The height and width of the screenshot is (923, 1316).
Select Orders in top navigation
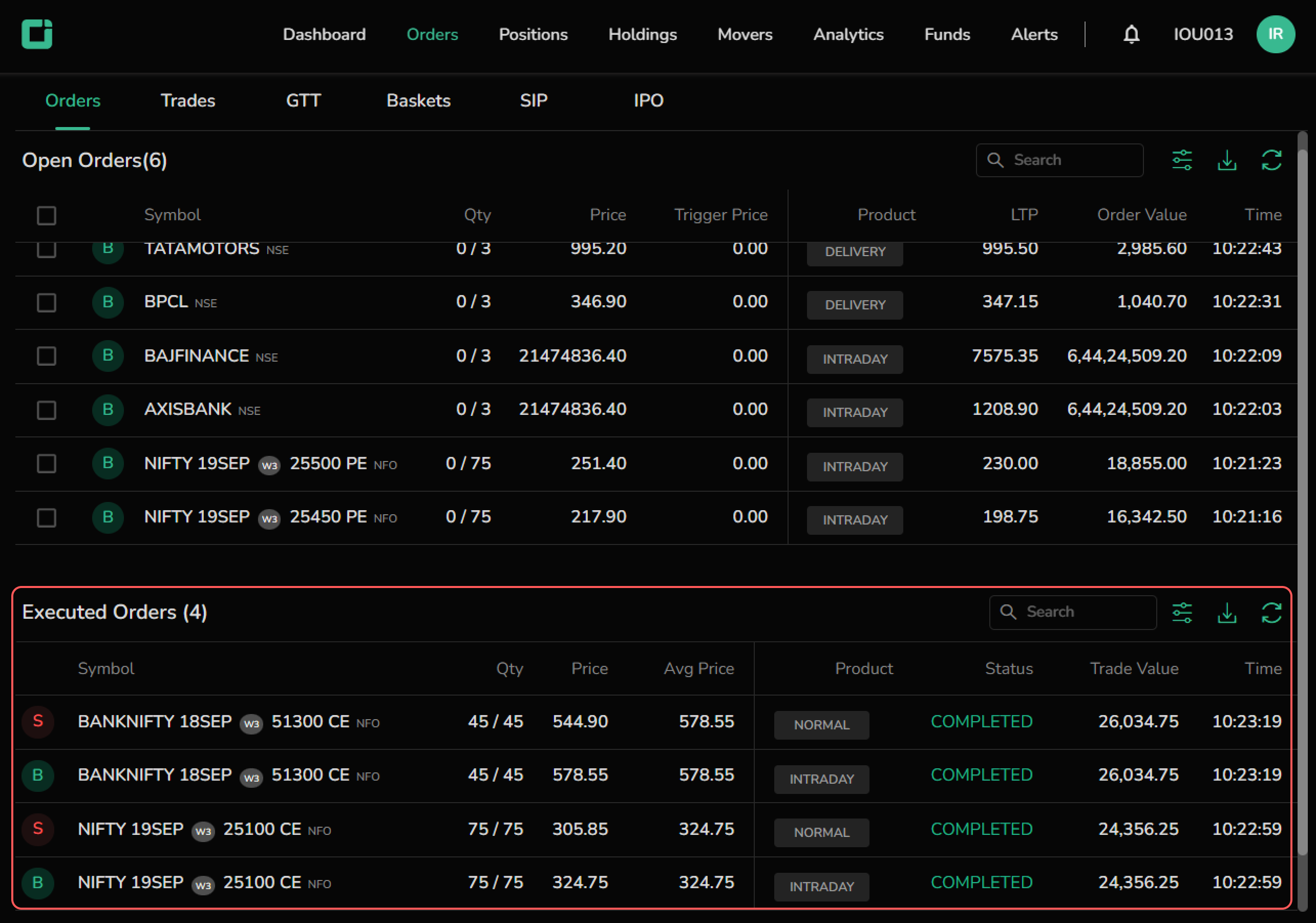(x=432, y=34)
